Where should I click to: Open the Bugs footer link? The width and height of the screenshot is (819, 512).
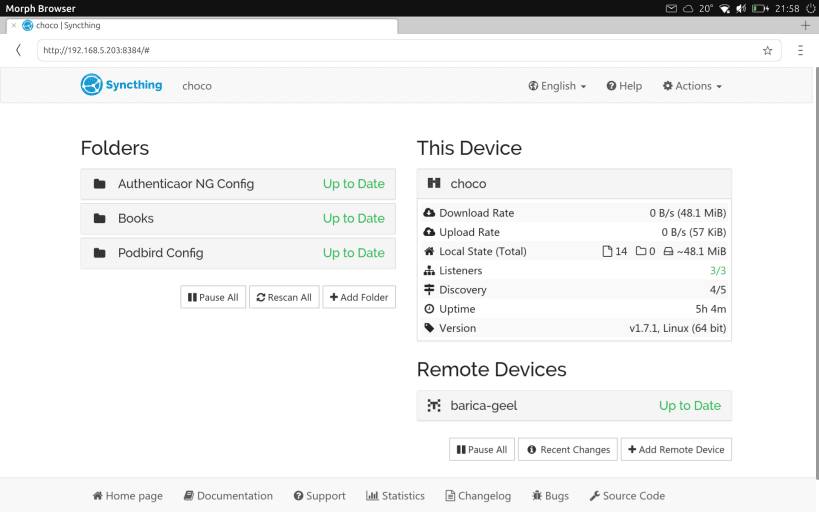tap(551, 495)
